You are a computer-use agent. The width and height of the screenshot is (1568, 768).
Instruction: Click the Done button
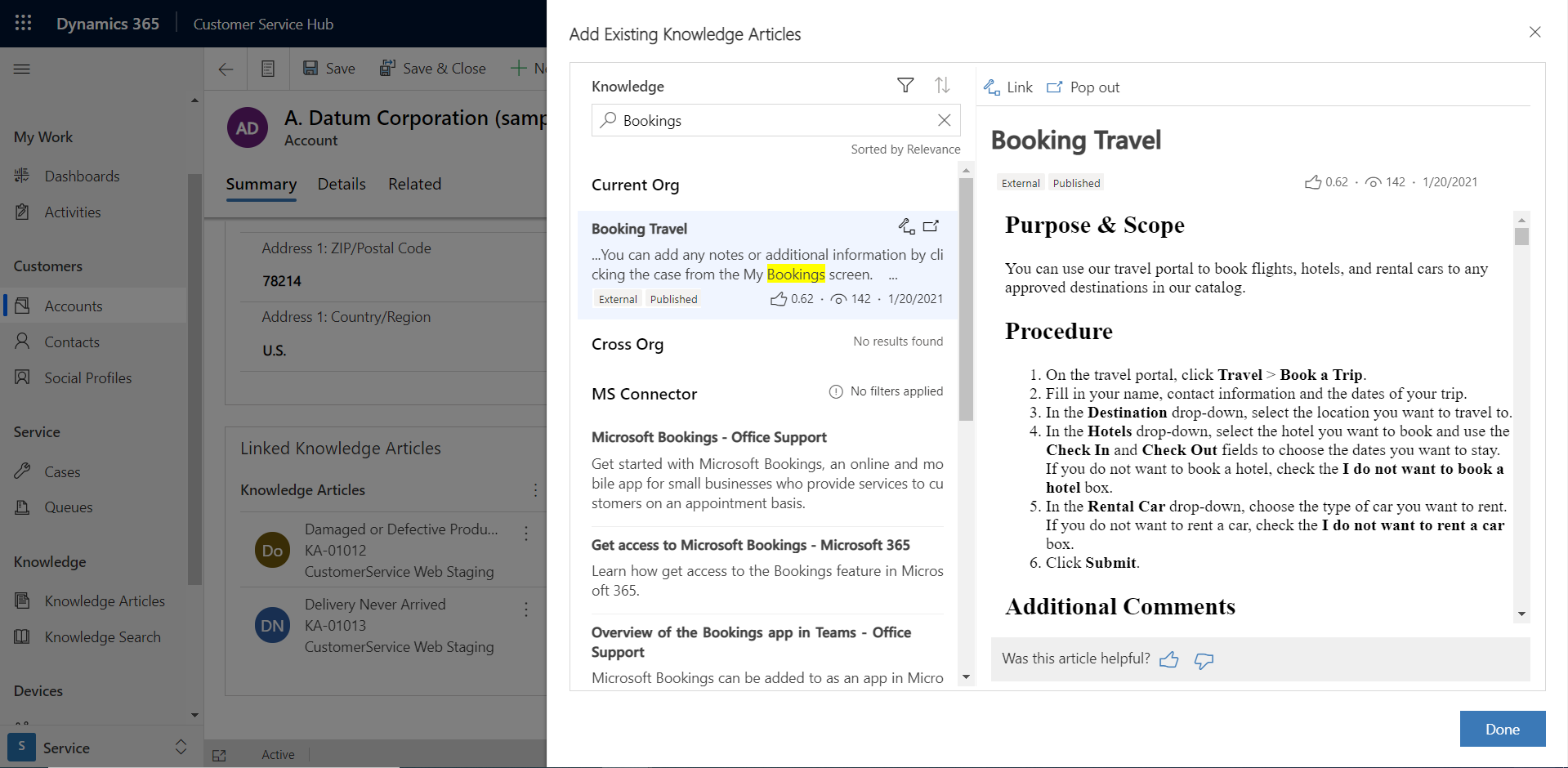[x=1503, y=729]
